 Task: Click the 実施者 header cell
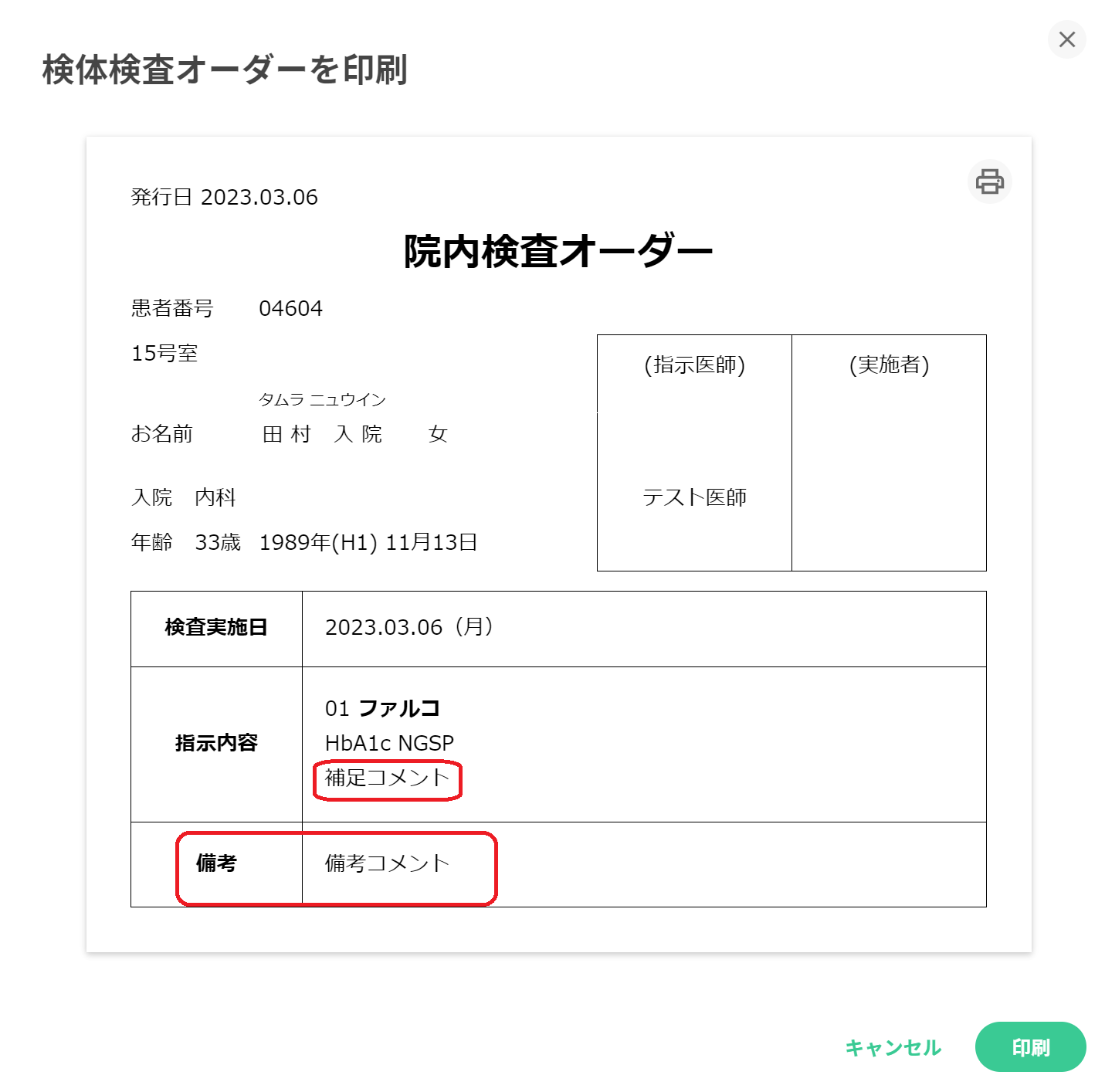pos(889,365)
